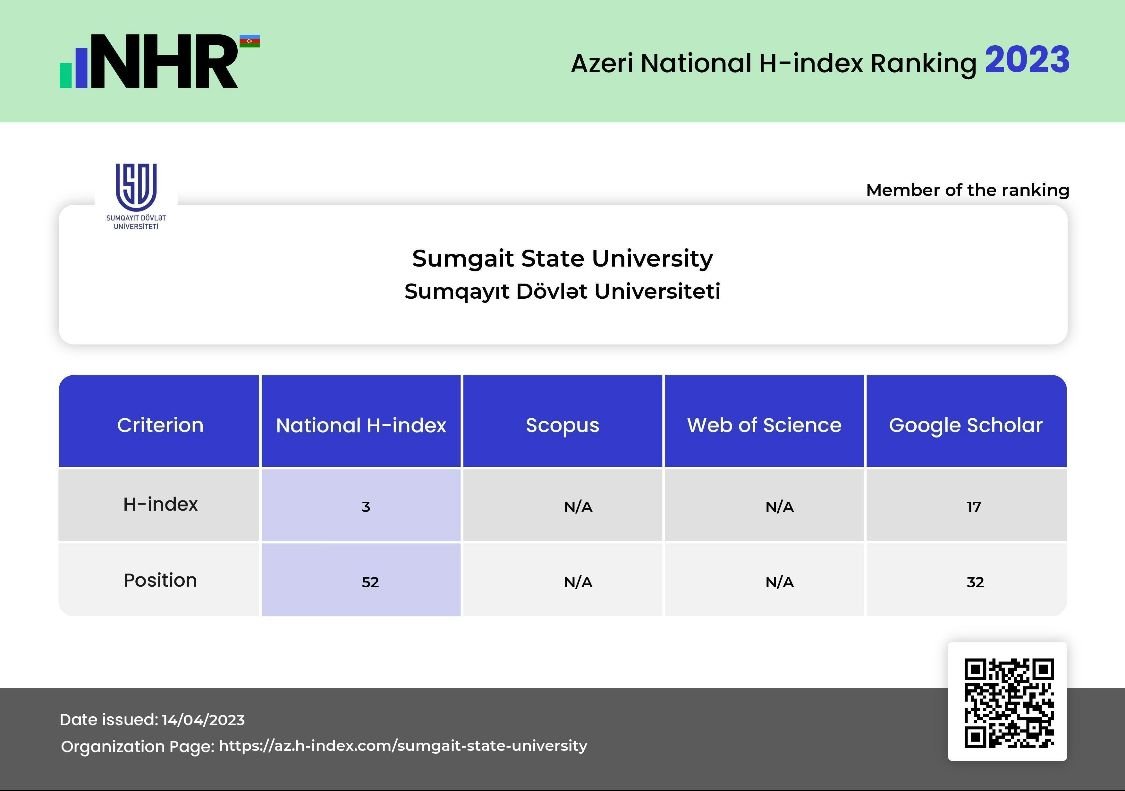Select the National H-index column header

(x=361, y=425)
